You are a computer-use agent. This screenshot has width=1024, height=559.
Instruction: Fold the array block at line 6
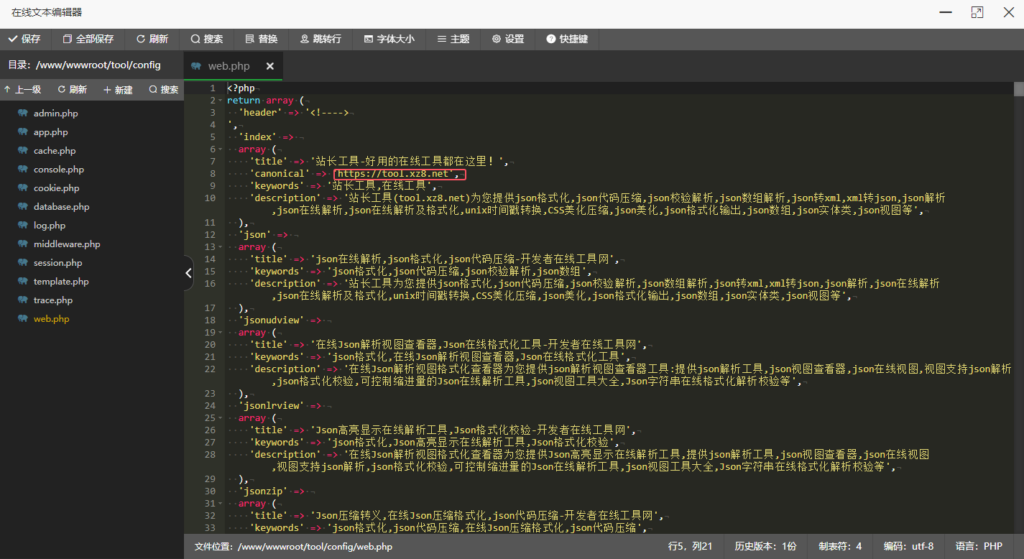click(x=220, y=150)
